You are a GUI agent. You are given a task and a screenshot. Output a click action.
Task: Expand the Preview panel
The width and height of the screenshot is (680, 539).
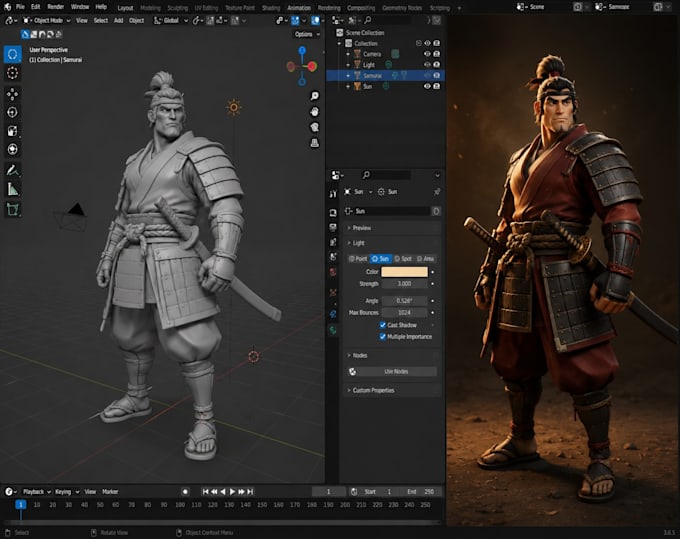click(x=392, y=228)
